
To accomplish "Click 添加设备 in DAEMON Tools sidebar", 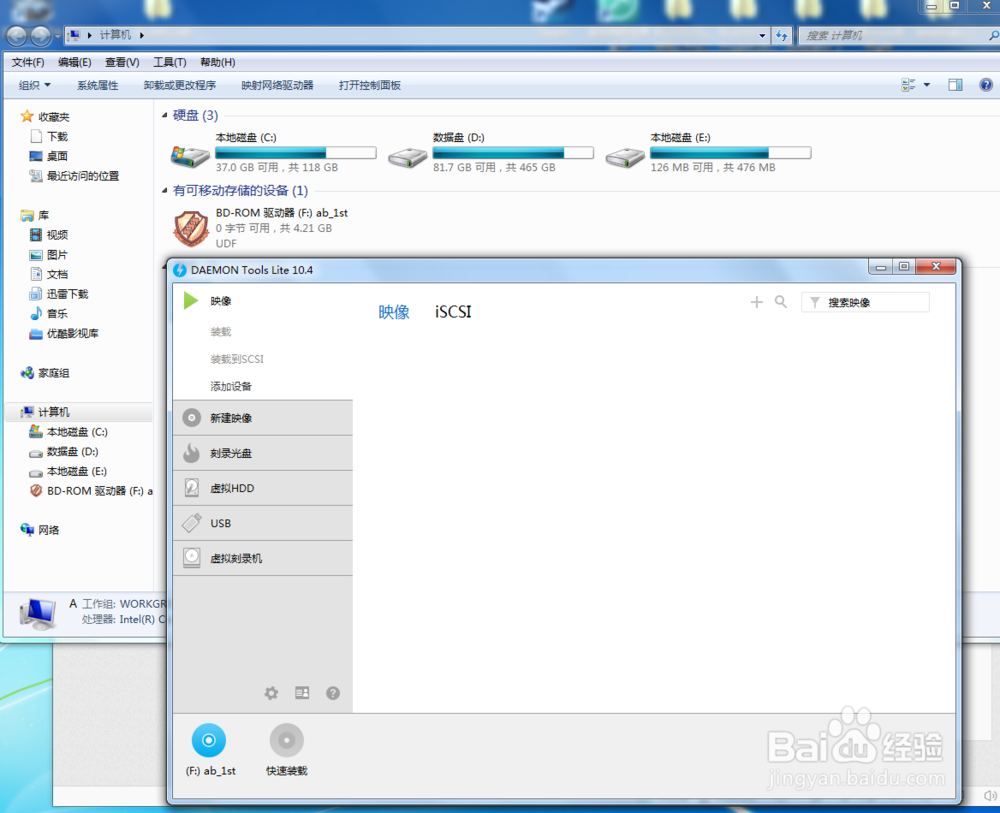I will point(231,386).
